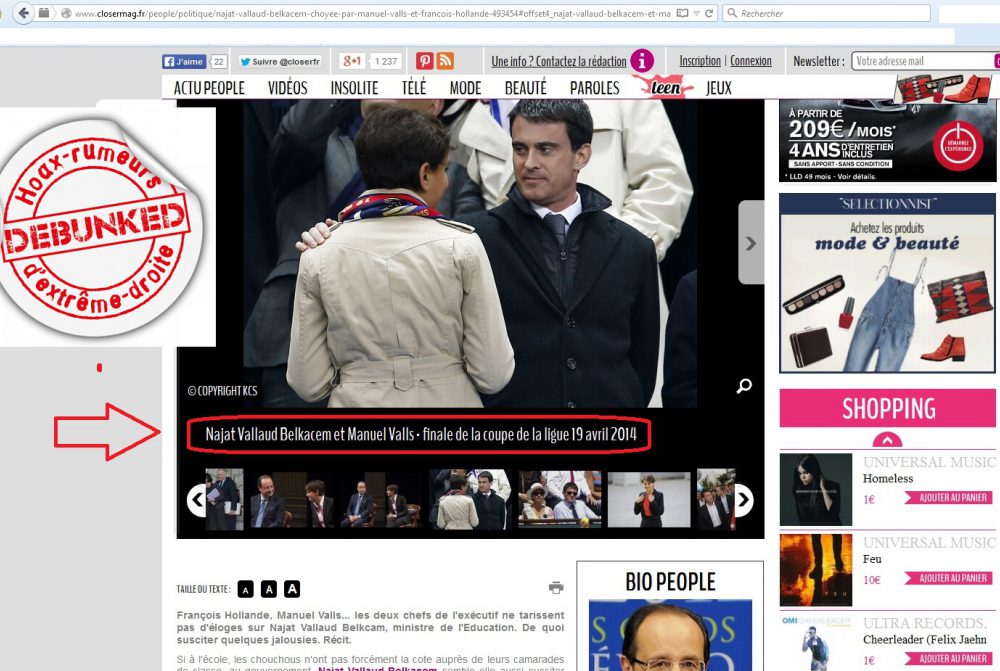Open the TÉLÉ menu
The width and height of the screenshot is (1000, 671).
click(x=414, y=88)
